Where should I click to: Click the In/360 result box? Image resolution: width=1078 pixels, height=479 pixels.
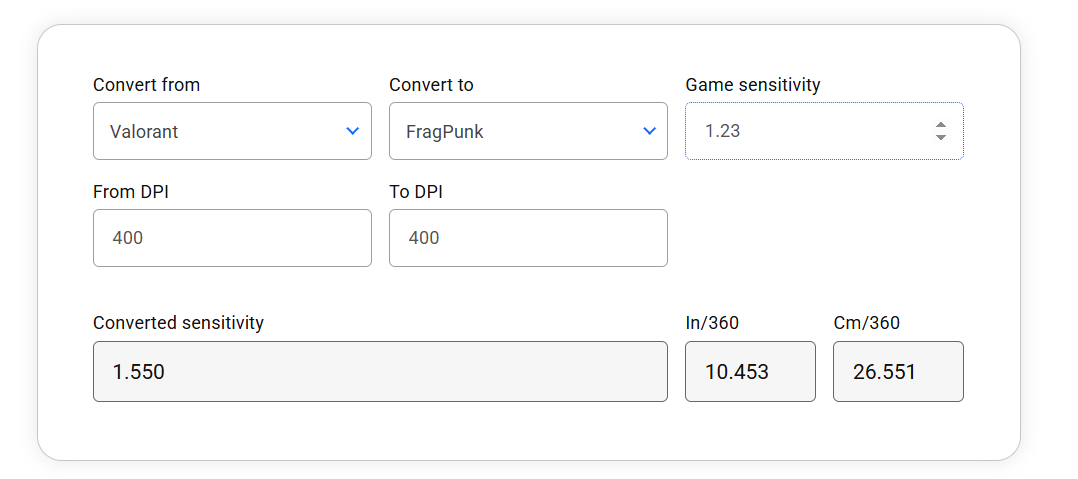click(750, 372)
